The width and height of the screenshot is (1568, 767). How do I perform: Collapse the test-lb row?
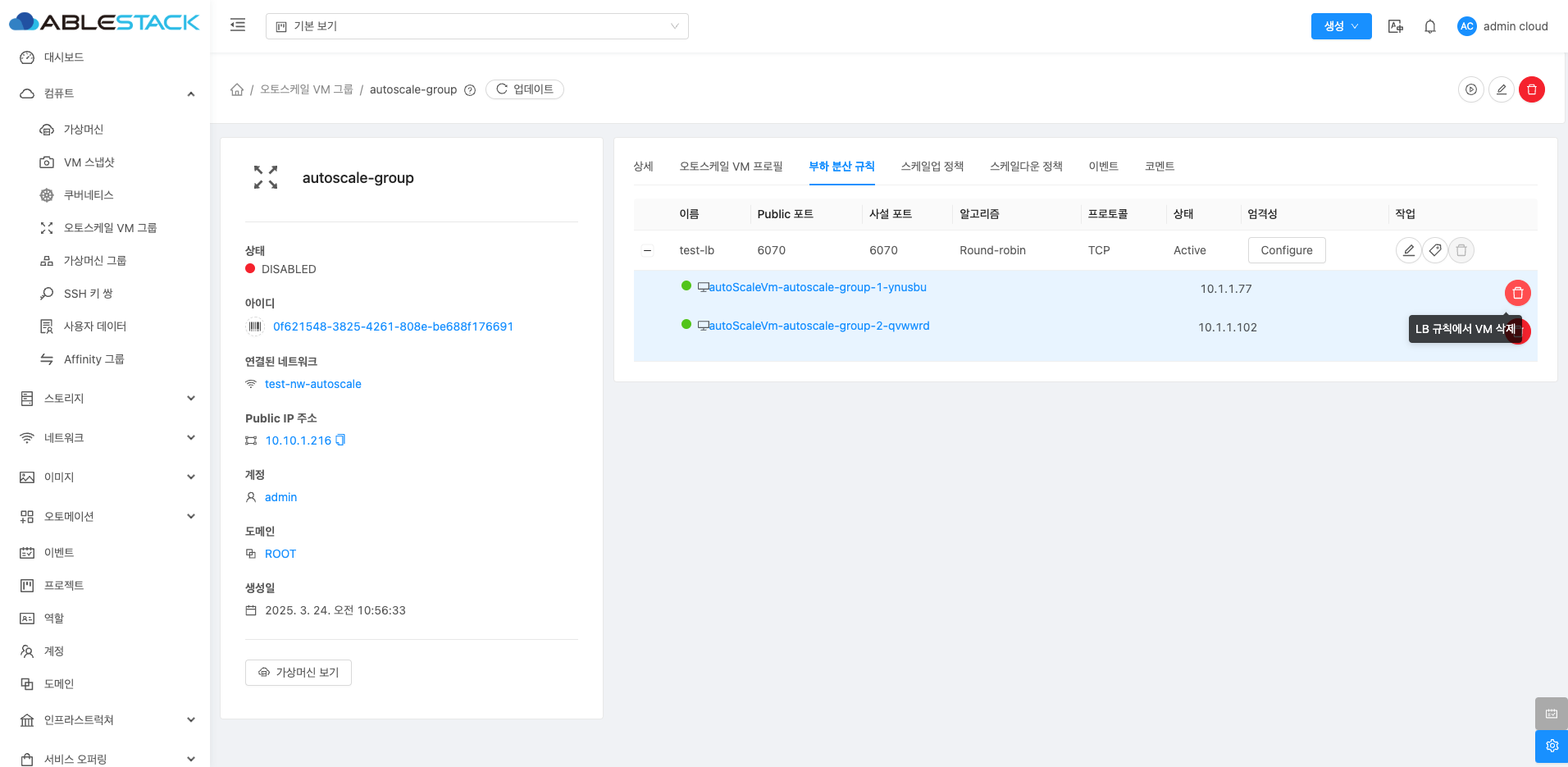point(648,250)
